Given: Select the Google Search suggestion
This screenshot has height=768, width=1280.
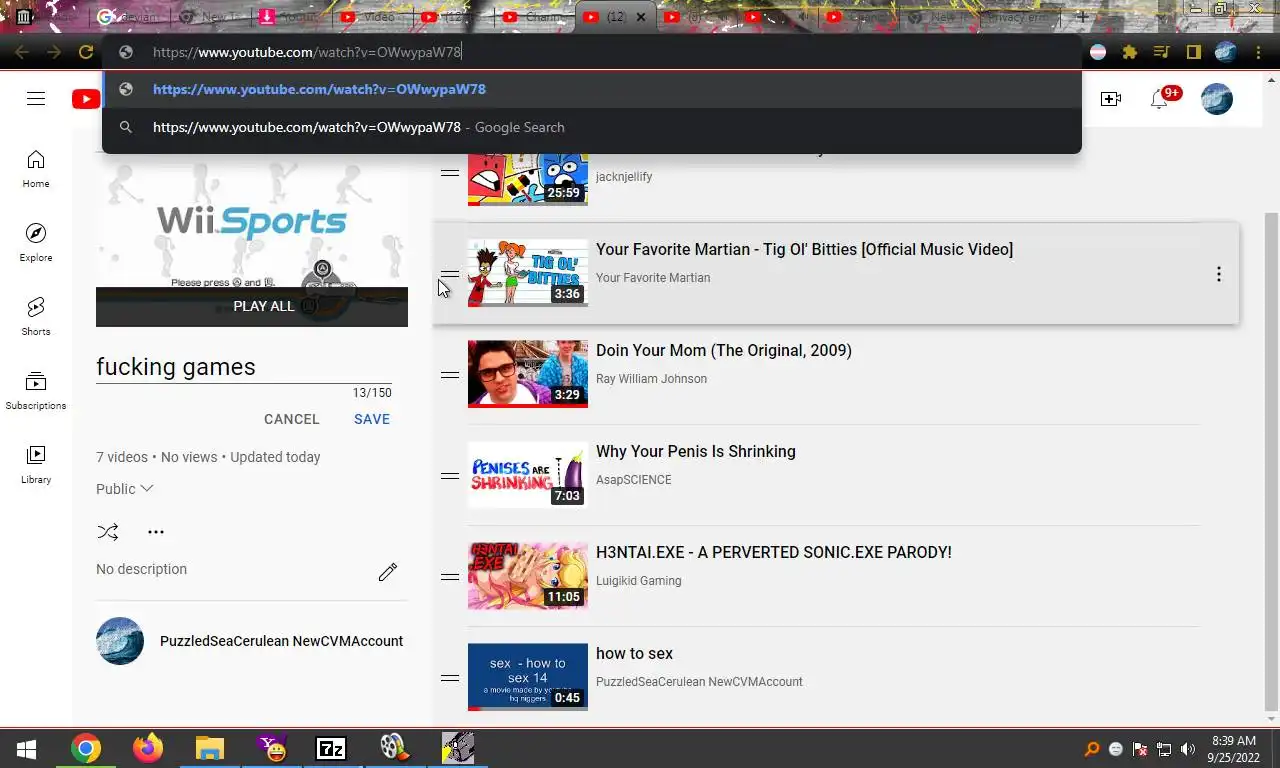Looking at the screenshot, I should (x=592, y=127).
